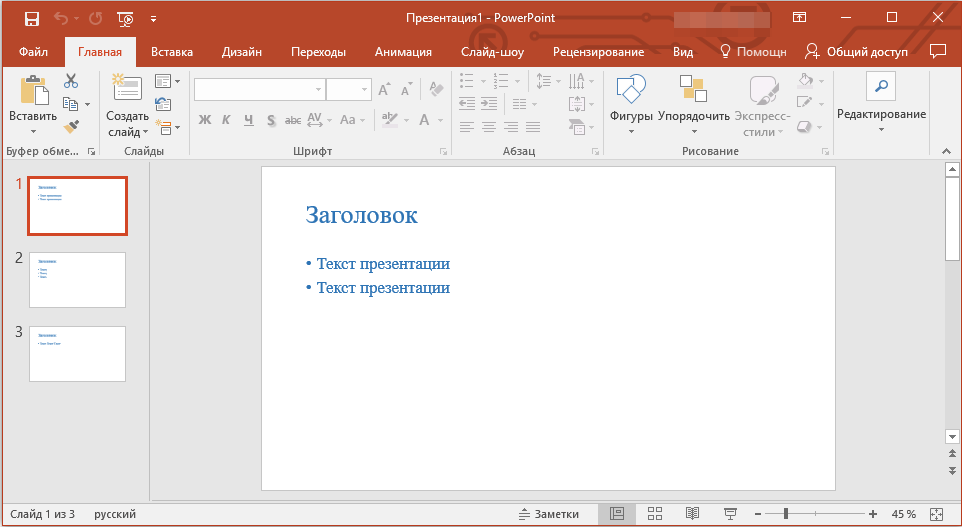Select the Format Painter brush
The width and height of the screenshot is (962, 527).
pos(71,127)
